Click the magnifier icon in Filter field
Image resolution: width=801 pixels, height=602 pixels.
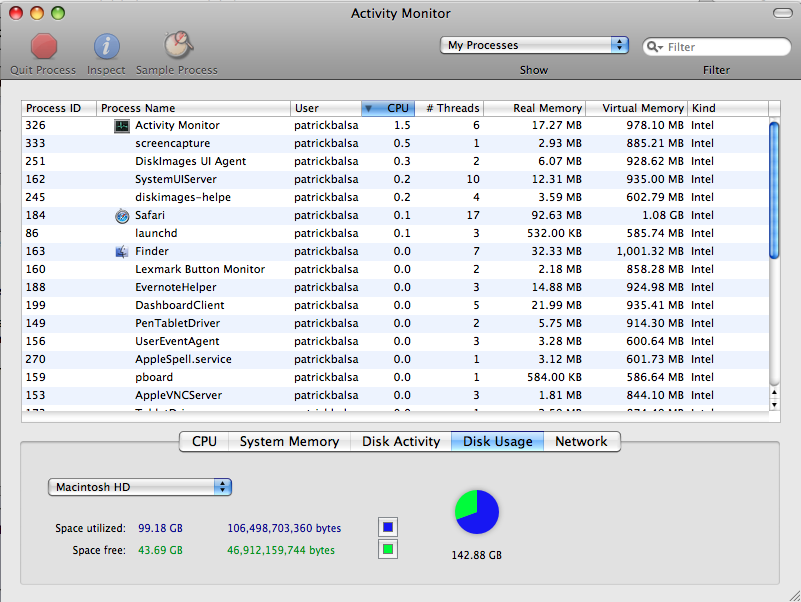click(654, 47)
